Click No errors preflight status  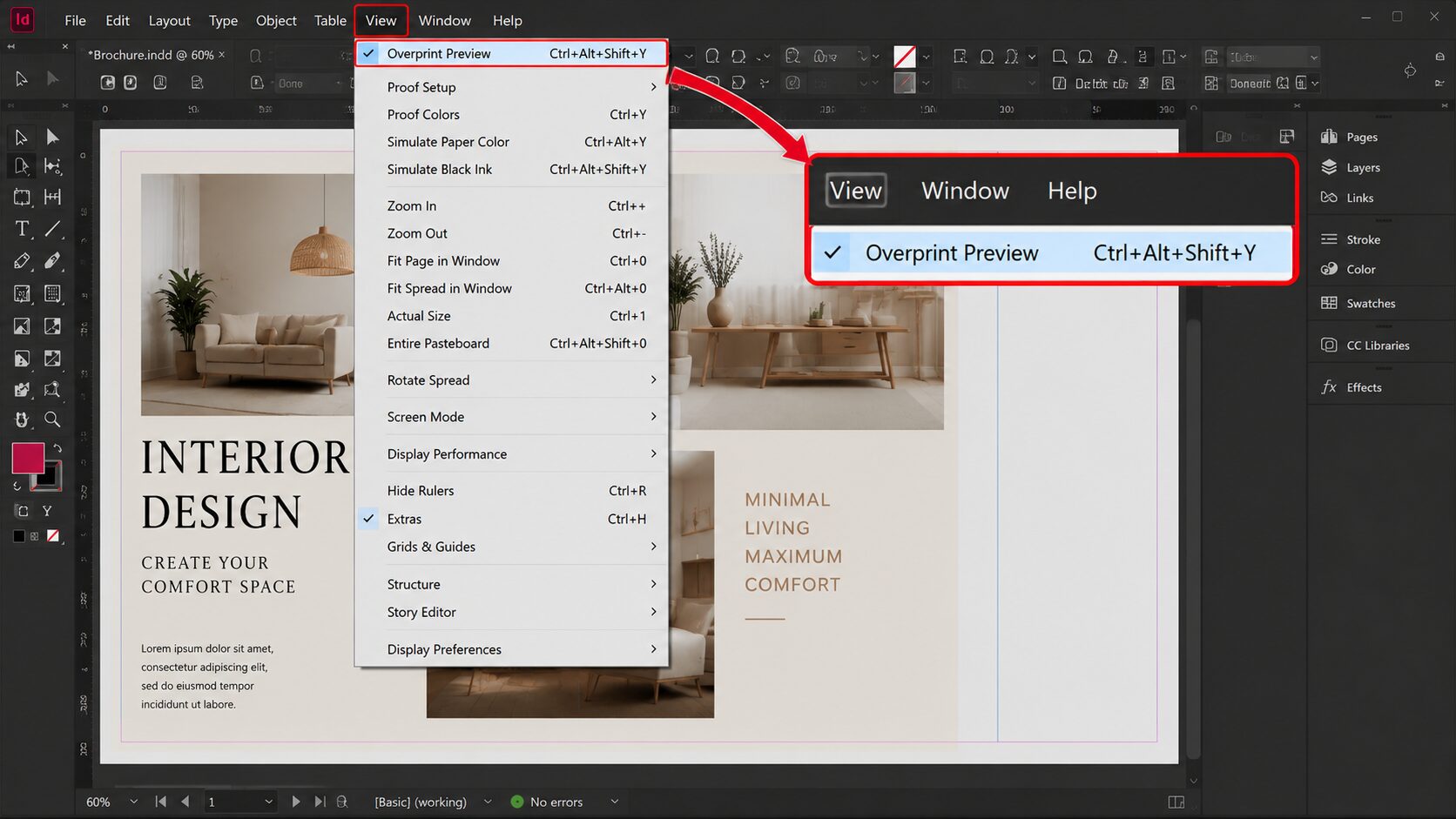click(547, 802)
